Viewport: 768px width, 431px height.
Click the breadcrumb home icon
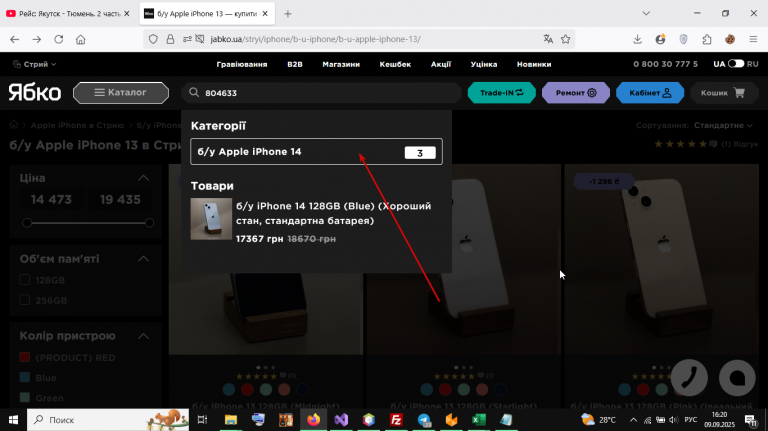click(x=14, y=125)
